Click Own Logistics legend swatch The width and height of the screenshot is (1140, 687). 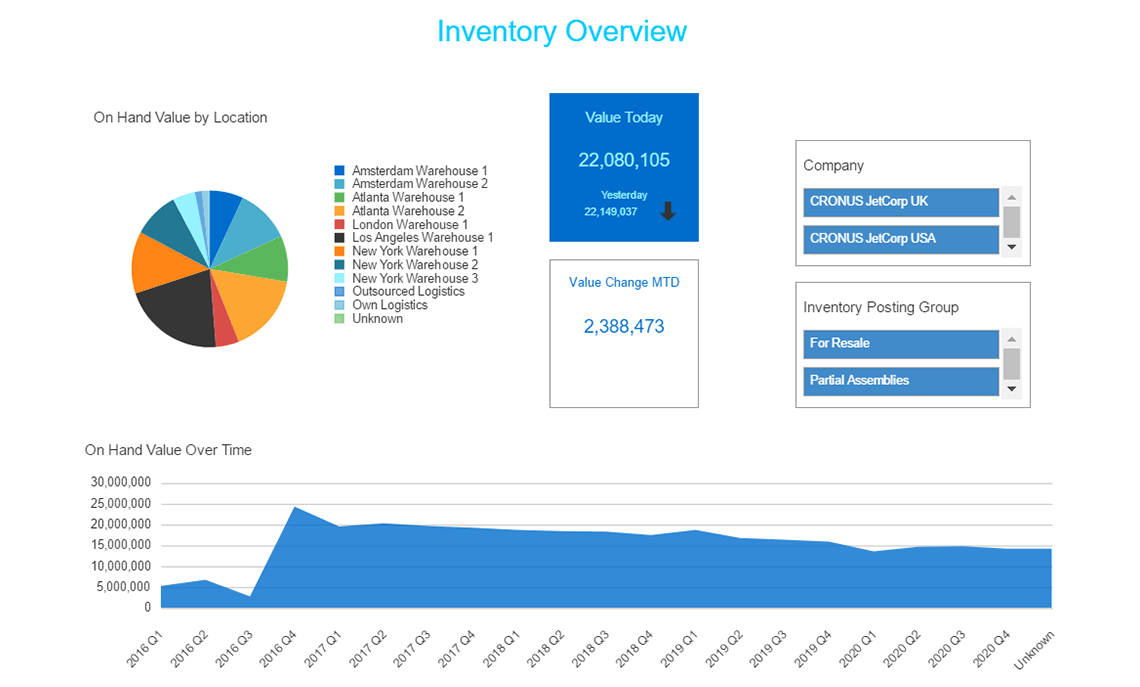tap(340, 305)
